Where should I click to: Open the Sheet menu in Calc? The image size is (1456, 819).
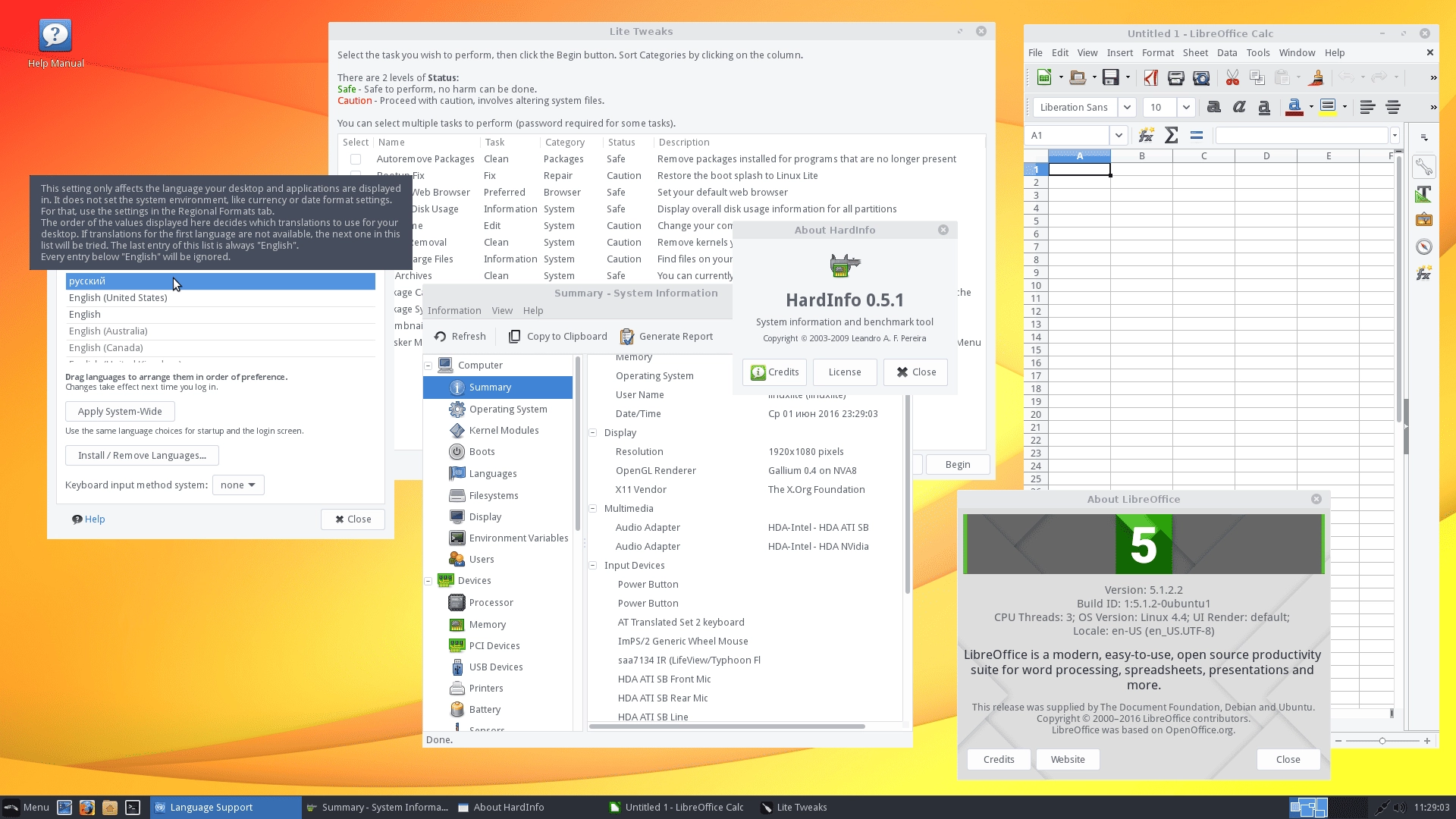click(x=1195, y=52)
